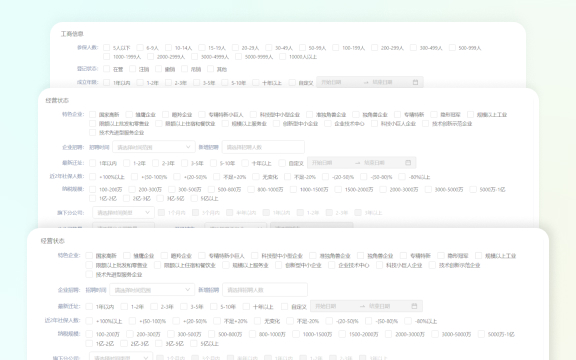Select the 其他 registration status checkbox

point(210,69)
